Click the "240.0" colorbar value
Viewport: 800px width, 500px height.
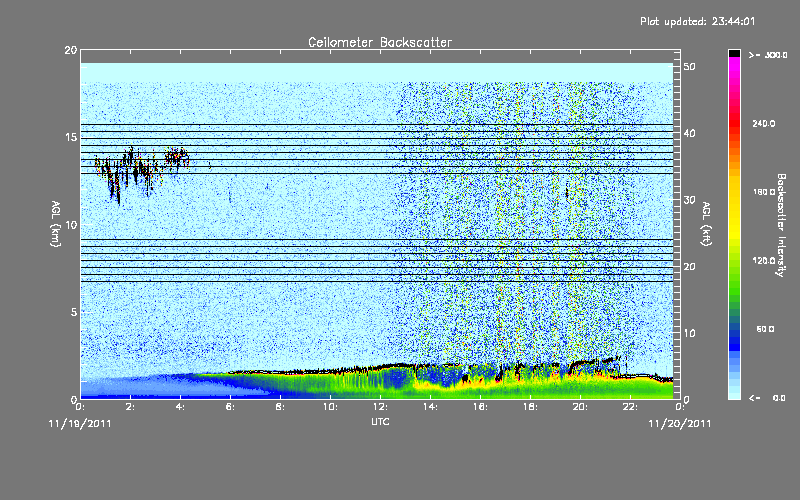pos(764,123)
